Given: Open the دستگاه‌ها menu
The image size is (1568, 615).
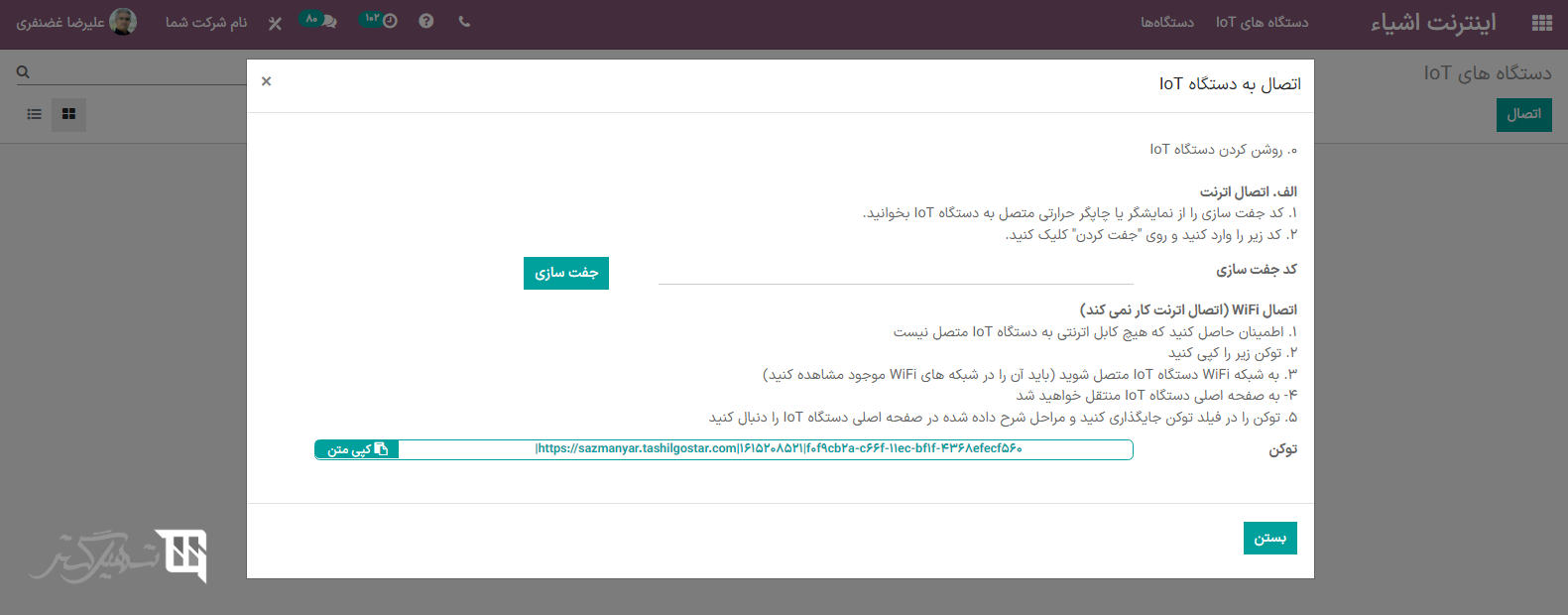Looking at the screenshot, I should pos(1166,22).
